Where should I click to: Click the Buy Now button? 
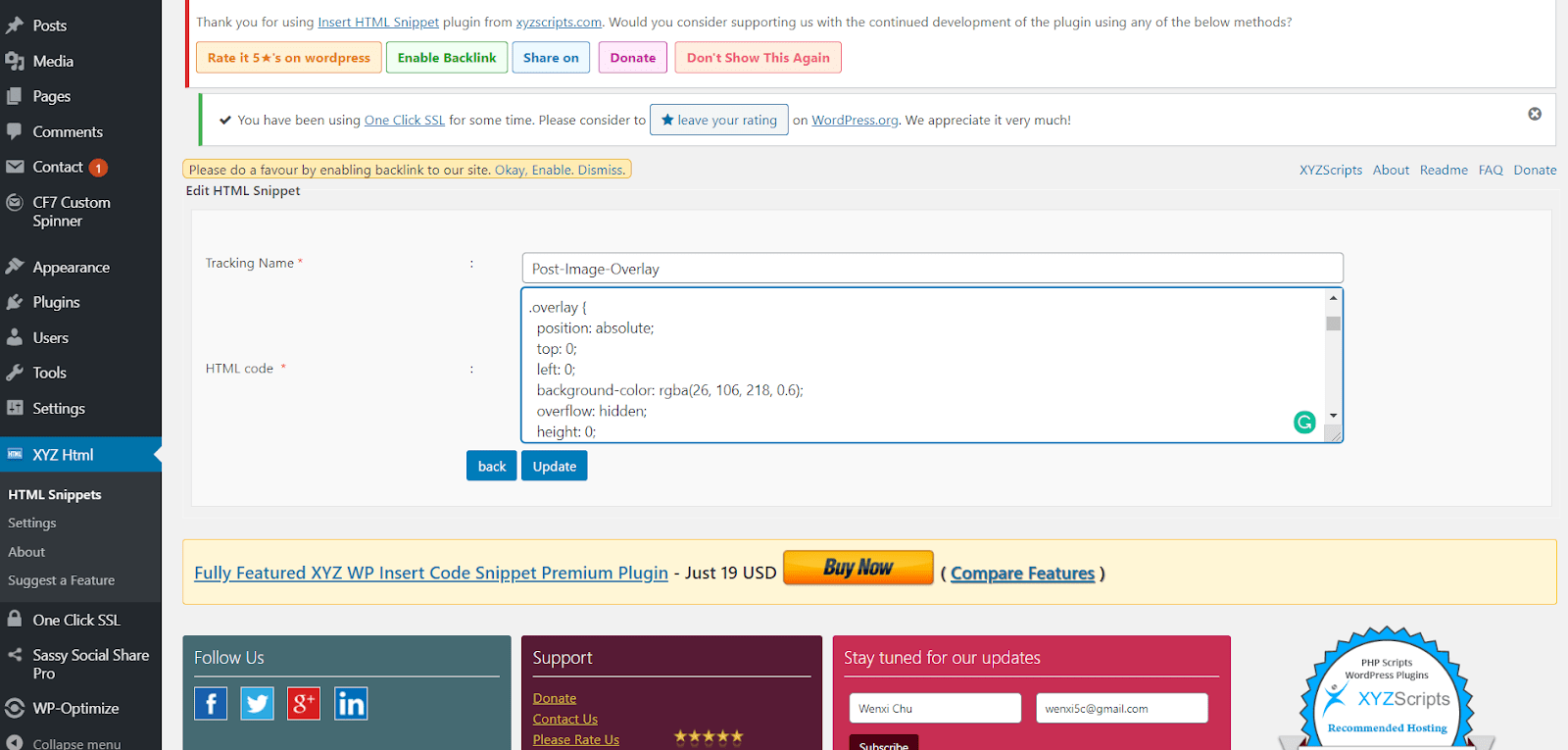point(858,568)
